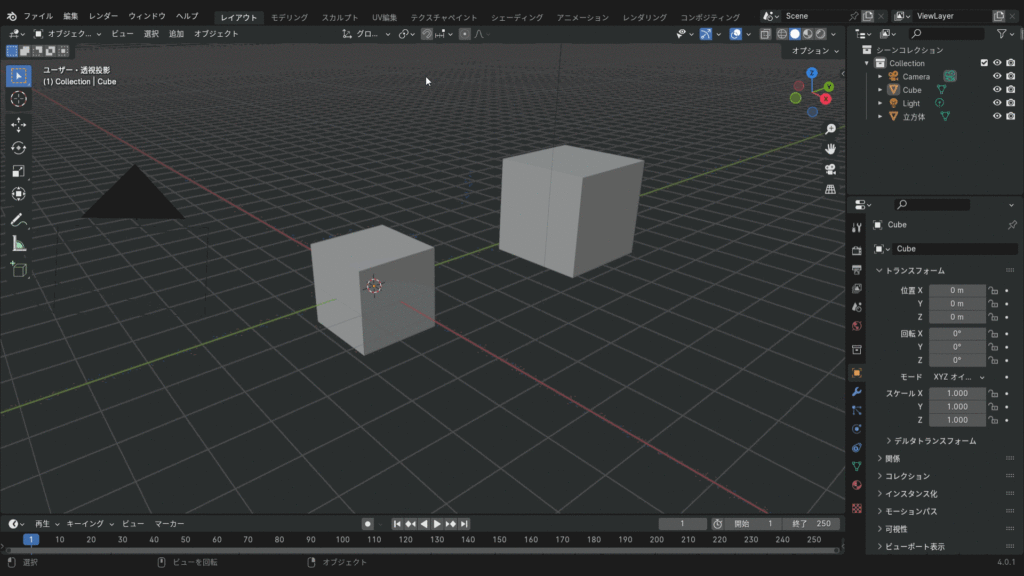This screenshot has width=1024, height=576.
Task: Open the レンダー menu
Action: 103,17
